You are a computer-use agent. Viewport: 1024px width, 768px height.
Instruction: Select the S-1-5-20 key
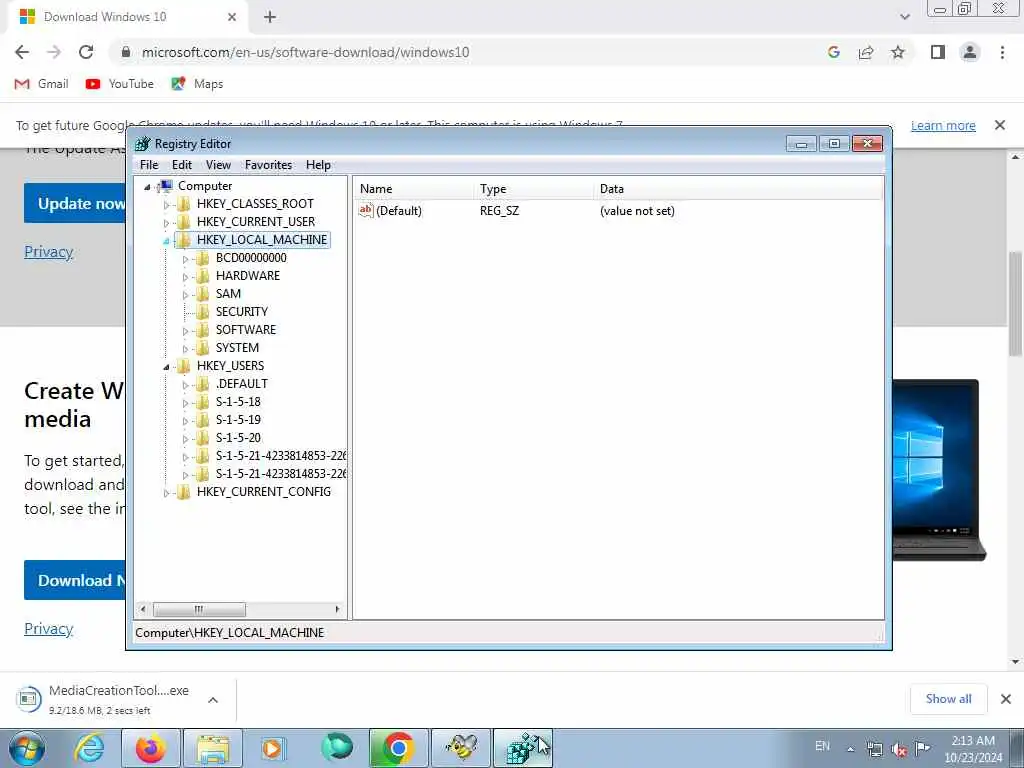(238, 438)
